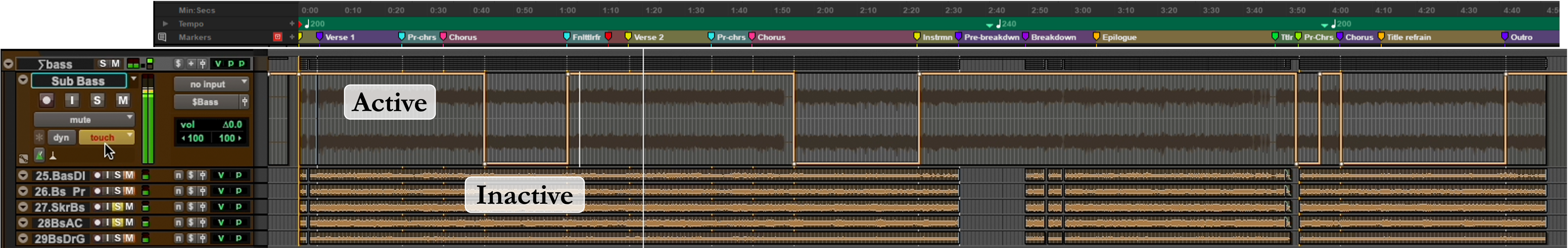This screenshot has width=1568, height=248.
Task: Open the Markers list icon
Action: 162,37
